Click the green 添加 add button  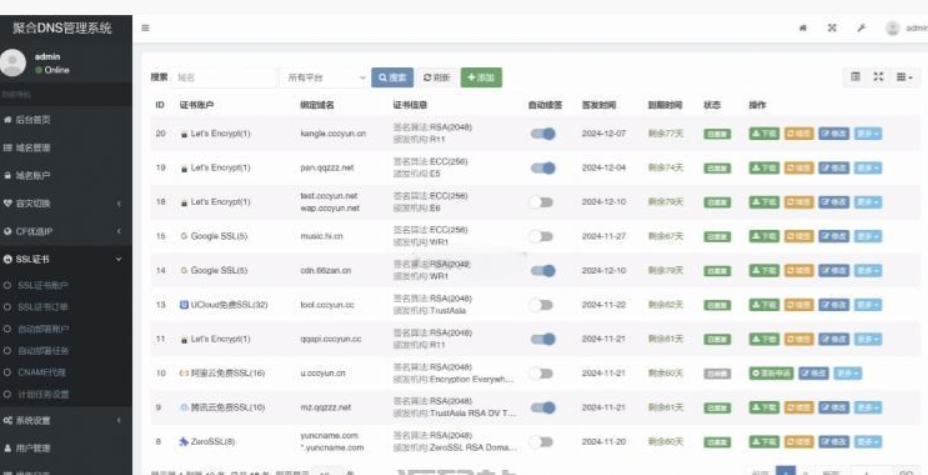point(481,77)
